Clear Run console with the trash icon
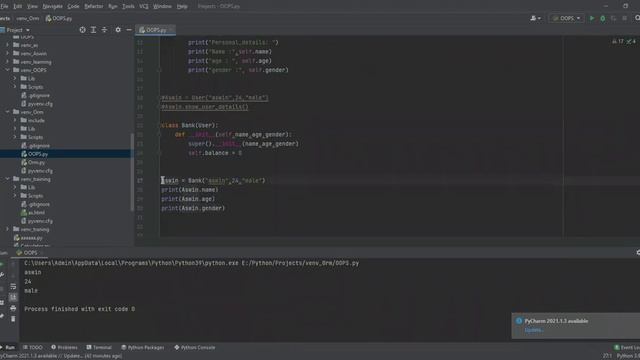The width and height of the screenshot is (640, 360). point(13,319)
